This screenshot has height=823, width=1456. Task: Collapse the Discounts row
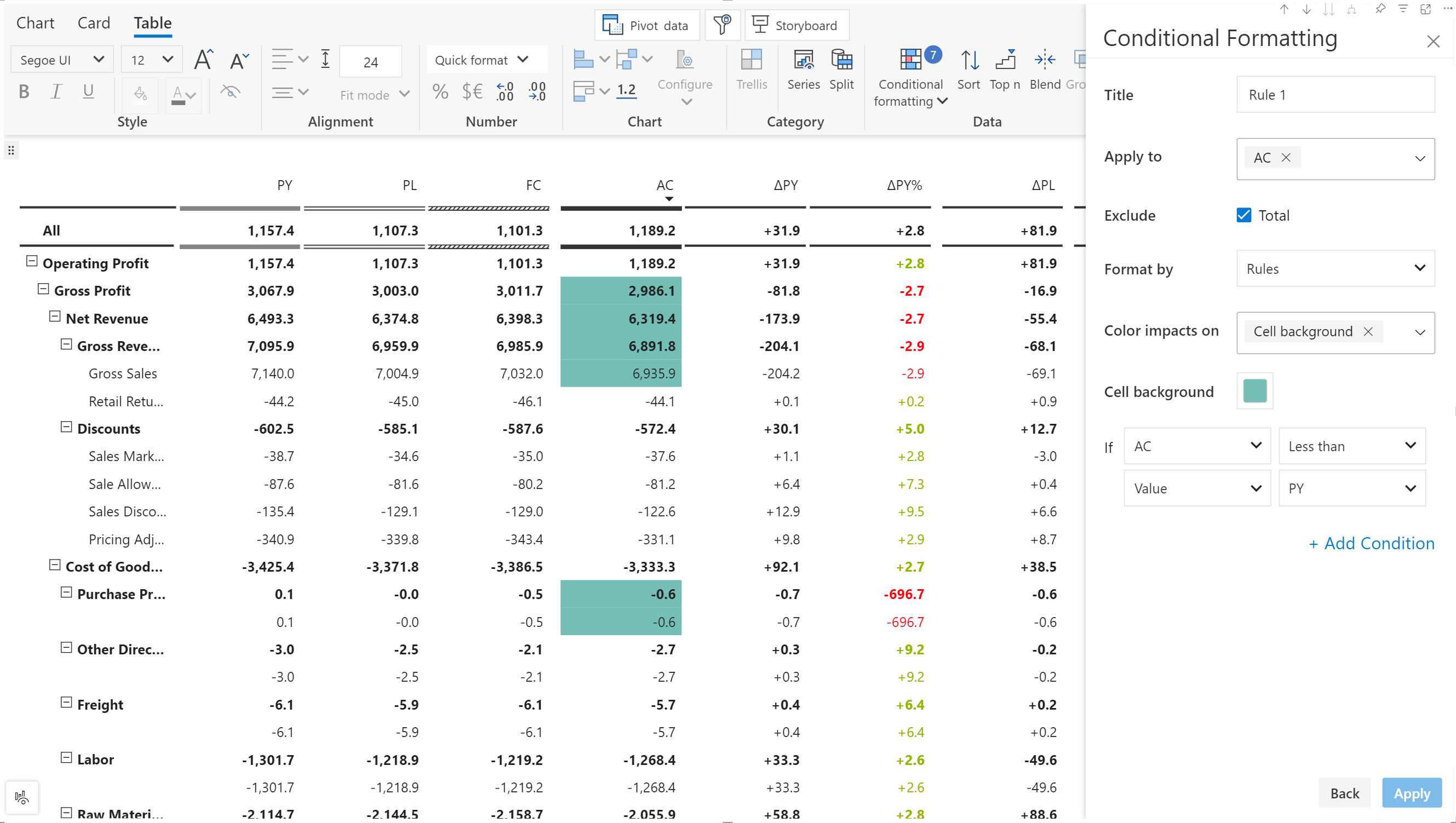66,427
